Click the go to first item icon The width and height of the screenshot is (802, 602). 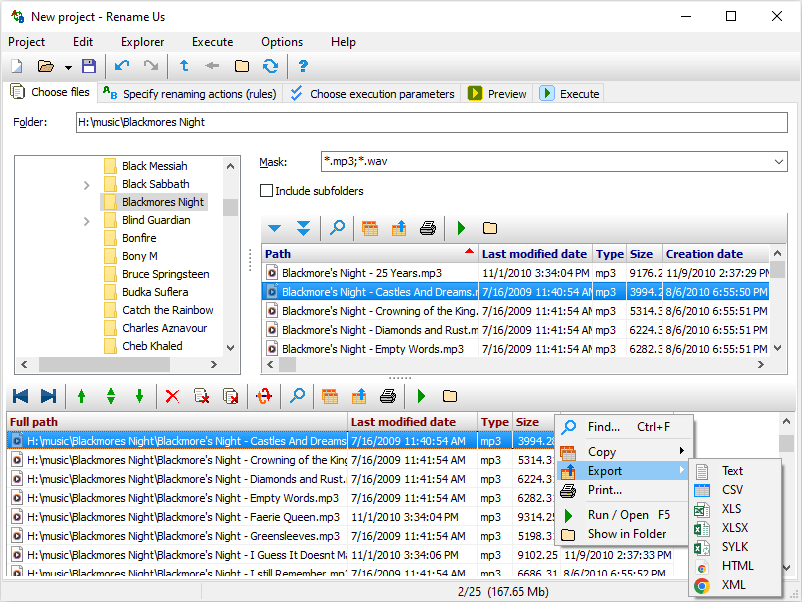[x=20, y=396]
